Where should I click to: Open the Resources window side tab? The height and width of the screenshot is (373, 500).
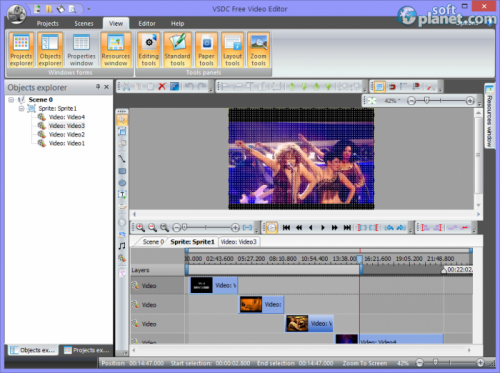(x=489, y=116)
